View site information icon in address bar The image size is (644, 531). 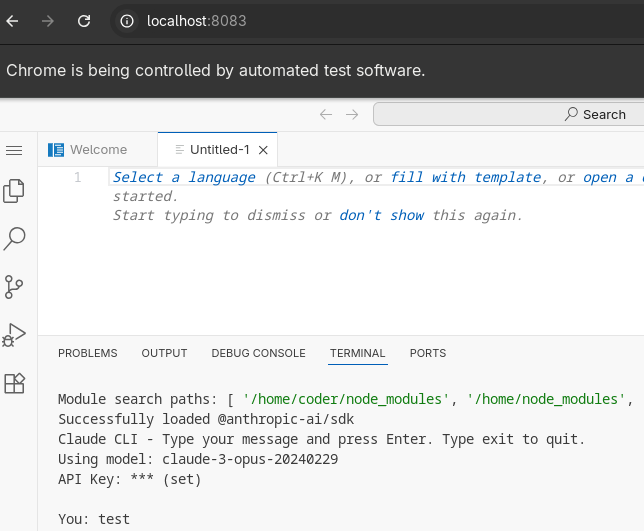127,21
